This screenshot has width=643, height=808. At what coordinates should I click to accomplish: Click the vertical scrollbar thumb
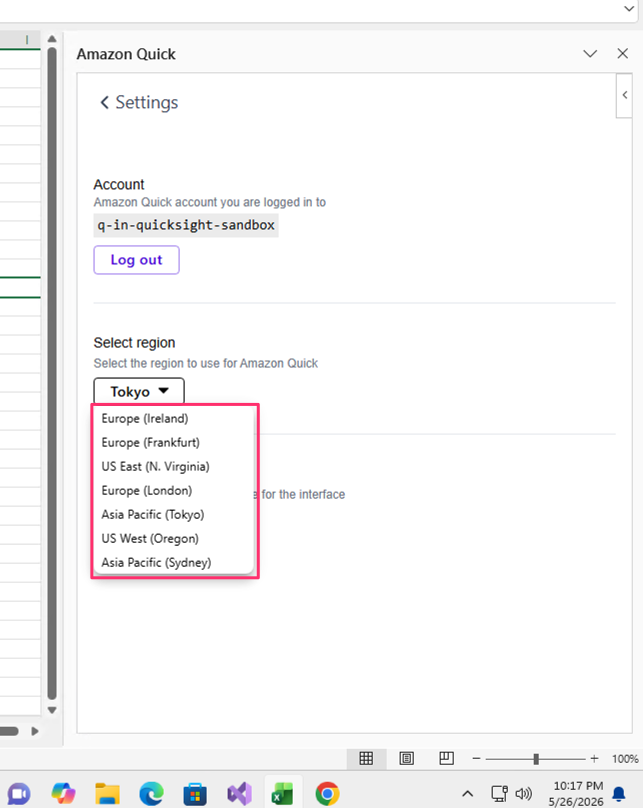(52, 373)
